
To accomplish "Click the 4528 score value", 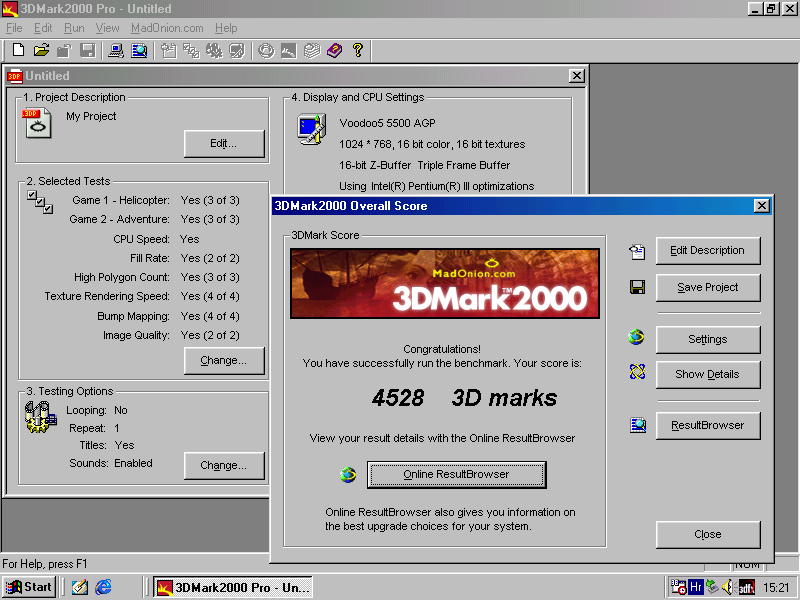I will click(x=398, y=398).
